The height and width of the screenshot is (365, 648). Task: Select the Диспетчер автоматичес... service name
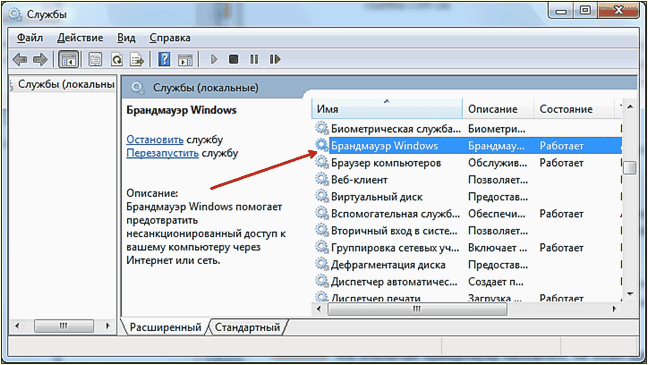coord(394,281)
